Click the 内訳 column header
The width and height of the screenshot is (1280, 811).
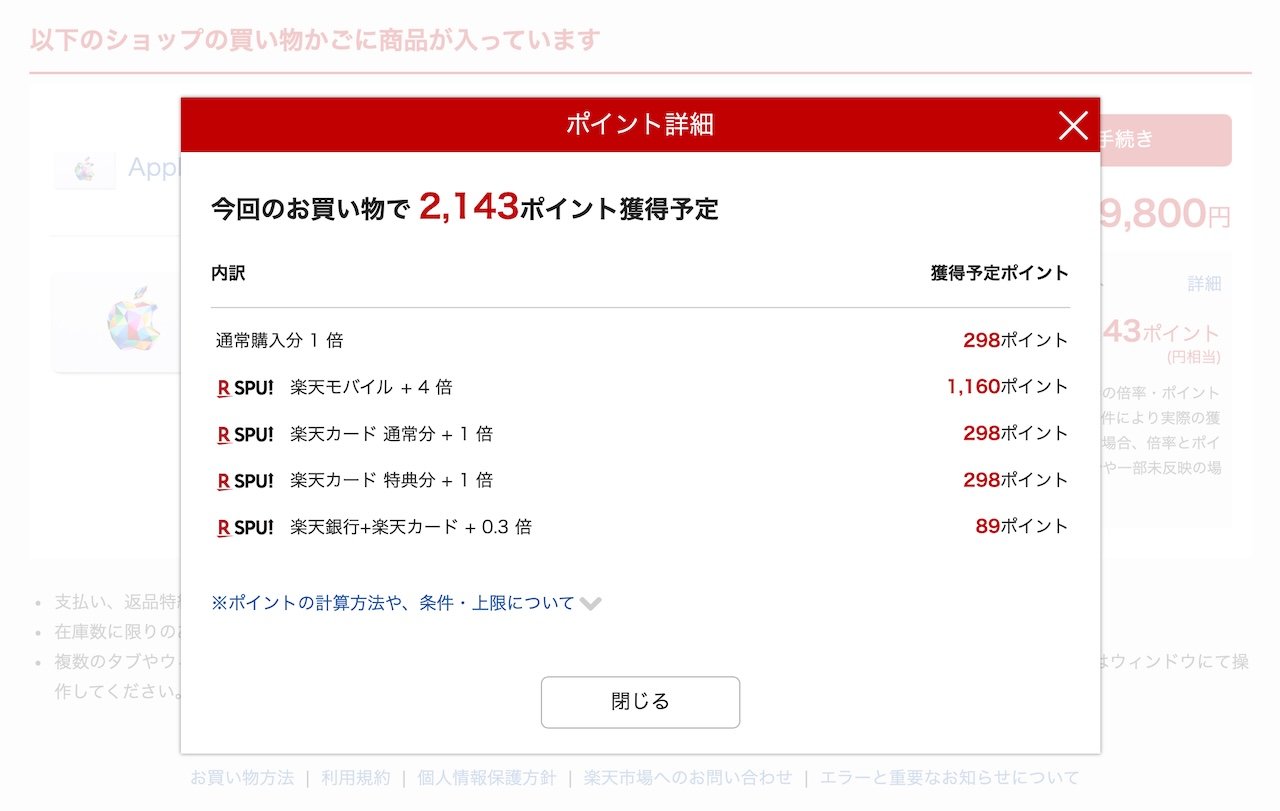click(x=228, y=273)
